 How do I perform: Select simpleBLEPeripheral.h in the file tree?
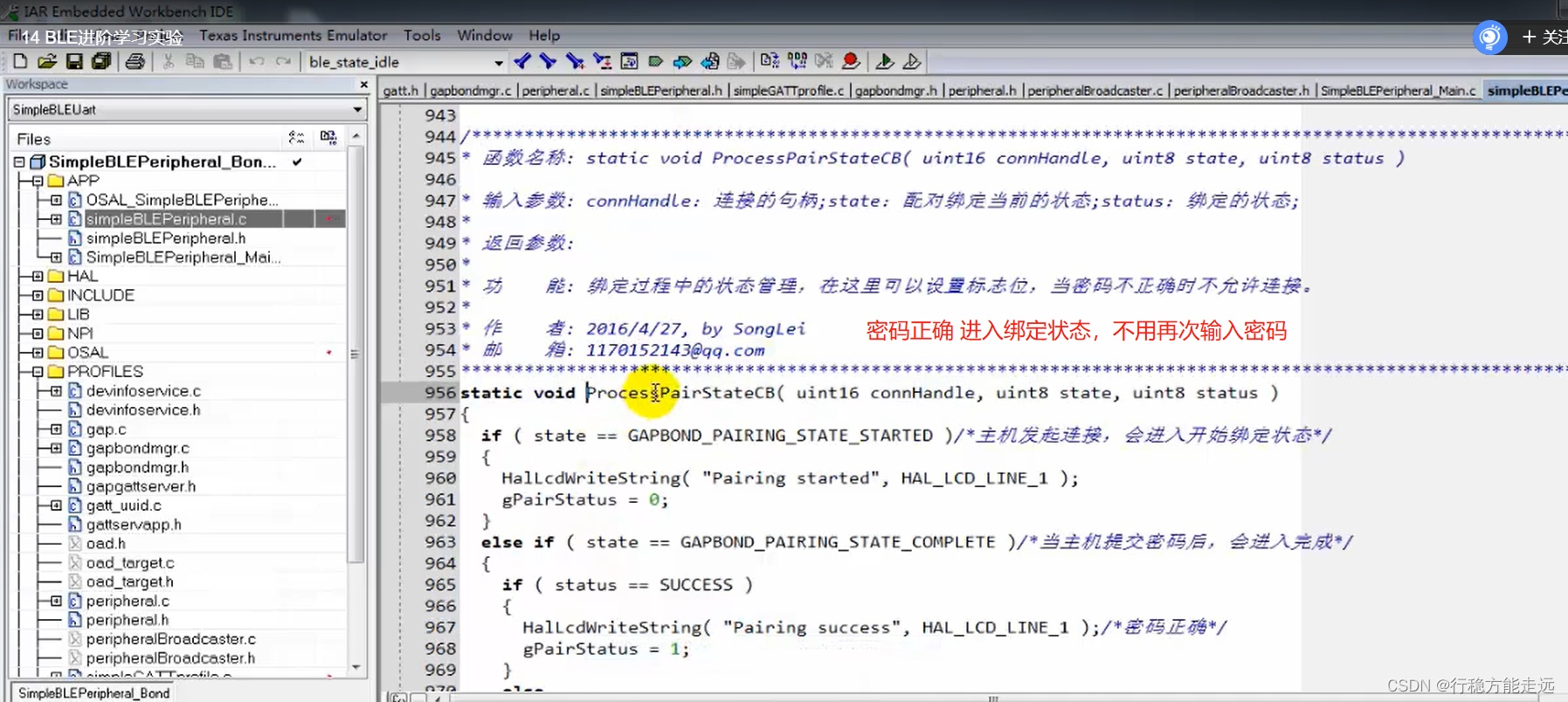[x=166, y=238]
